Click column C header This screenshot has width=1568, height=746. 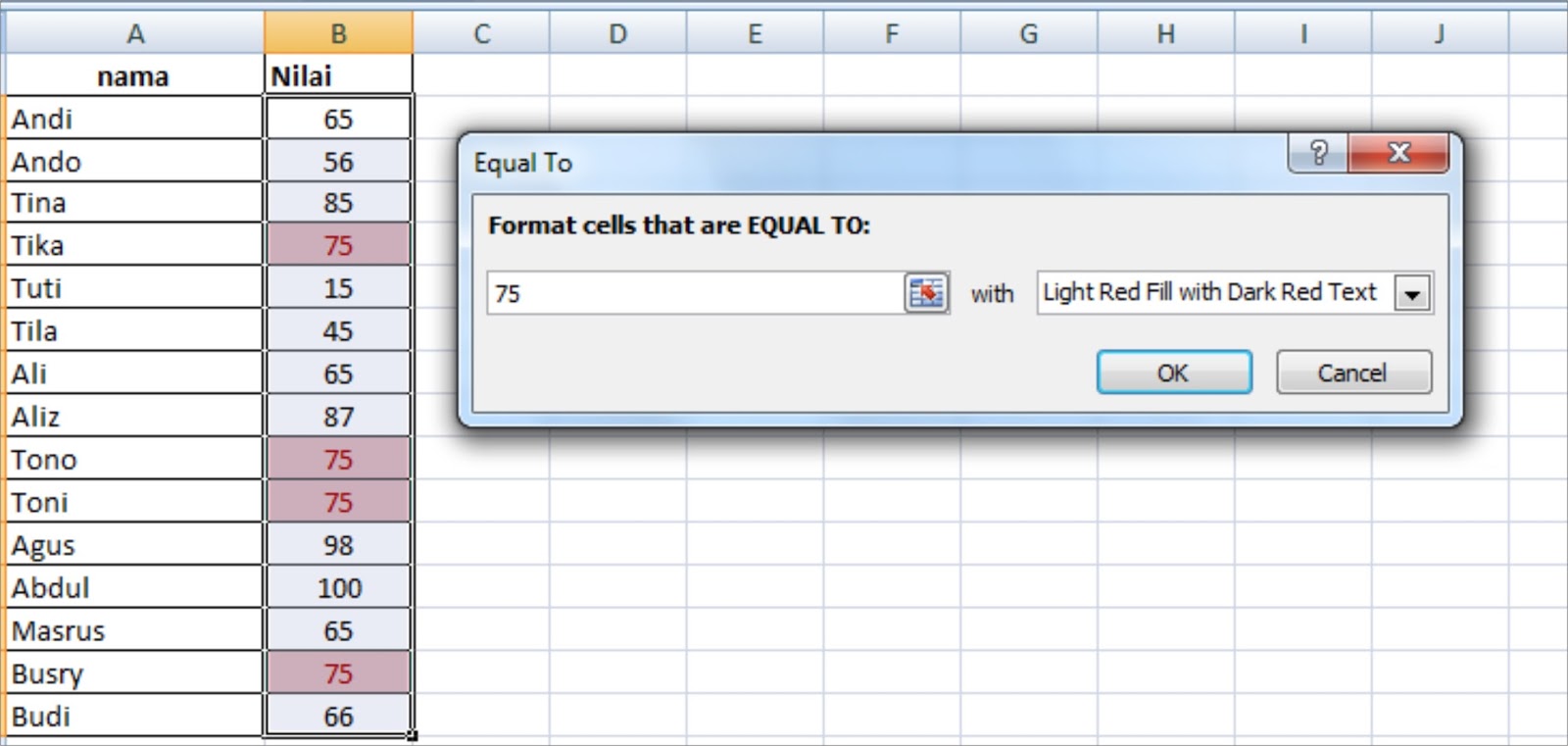(481, 34)
